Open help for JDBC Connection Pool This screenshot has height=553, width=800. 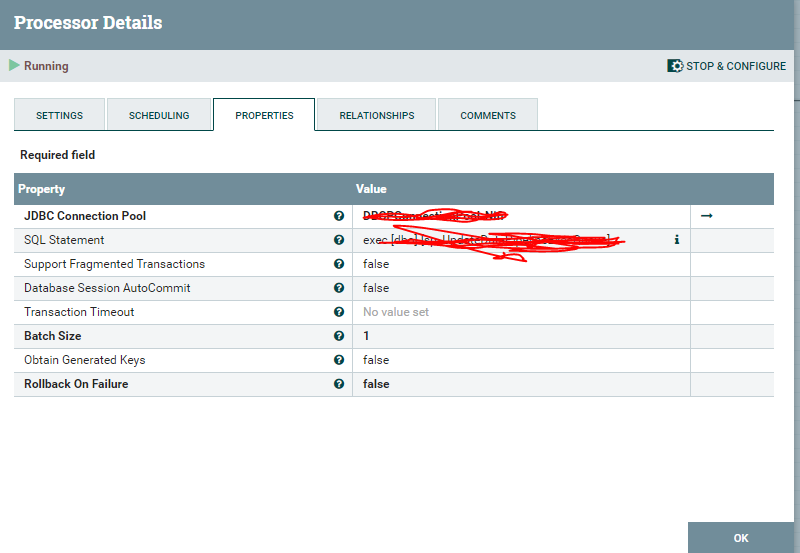click(x=339, y=216)
